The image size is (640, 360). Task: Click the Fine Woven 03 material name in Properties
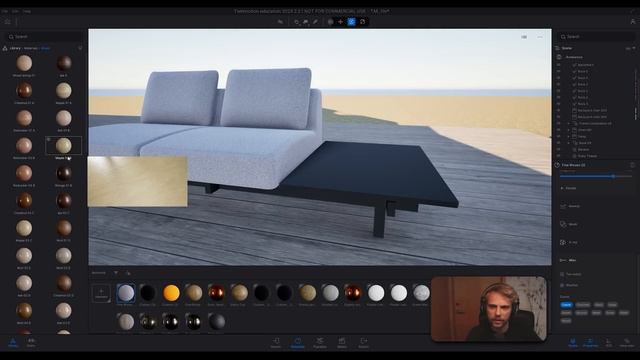[573, 165]
